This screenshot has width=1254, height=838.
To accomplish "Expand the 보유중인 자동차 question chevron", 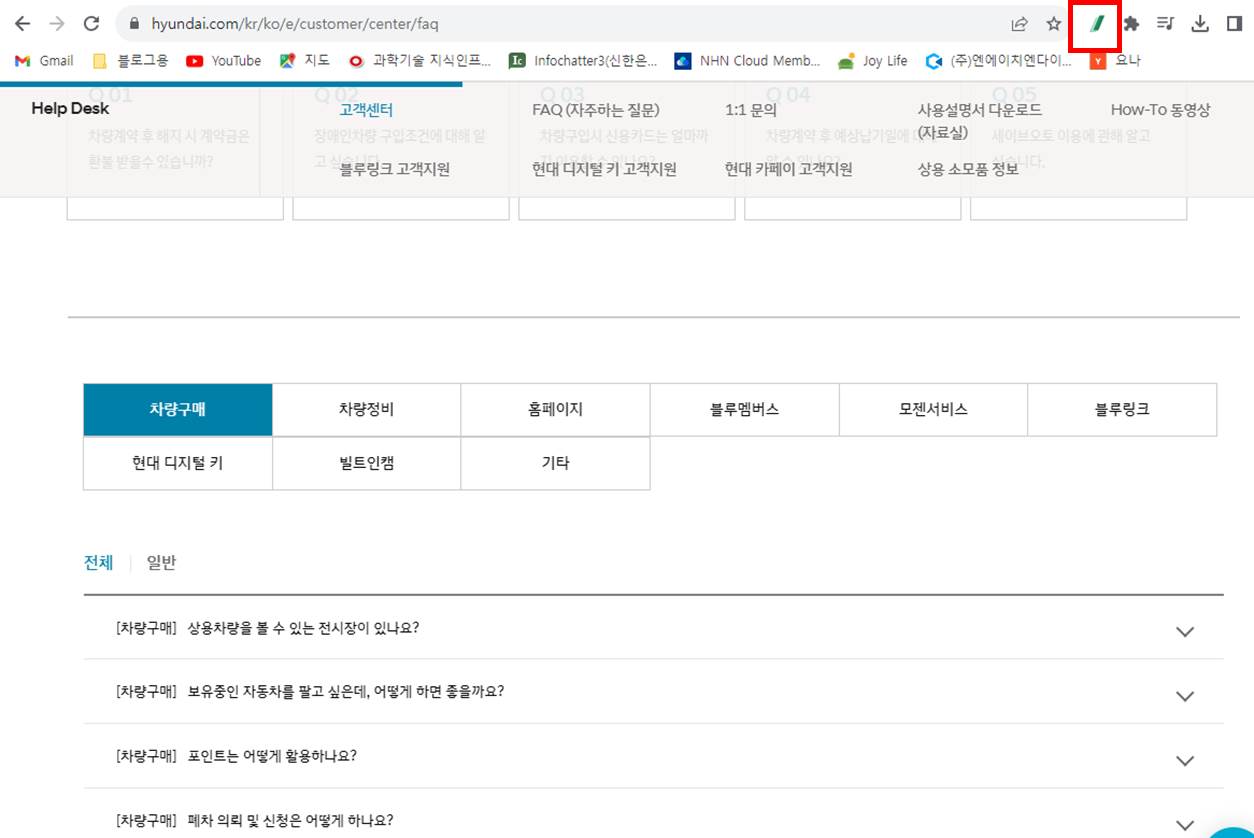I will [1185, 696].
